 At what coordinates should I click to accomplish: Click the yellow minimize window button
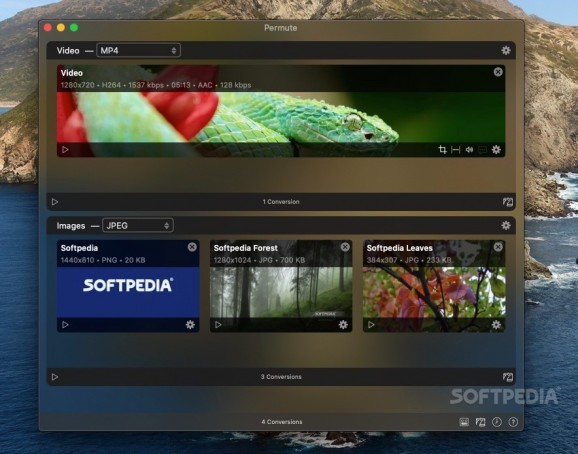(x=61, y=28)
